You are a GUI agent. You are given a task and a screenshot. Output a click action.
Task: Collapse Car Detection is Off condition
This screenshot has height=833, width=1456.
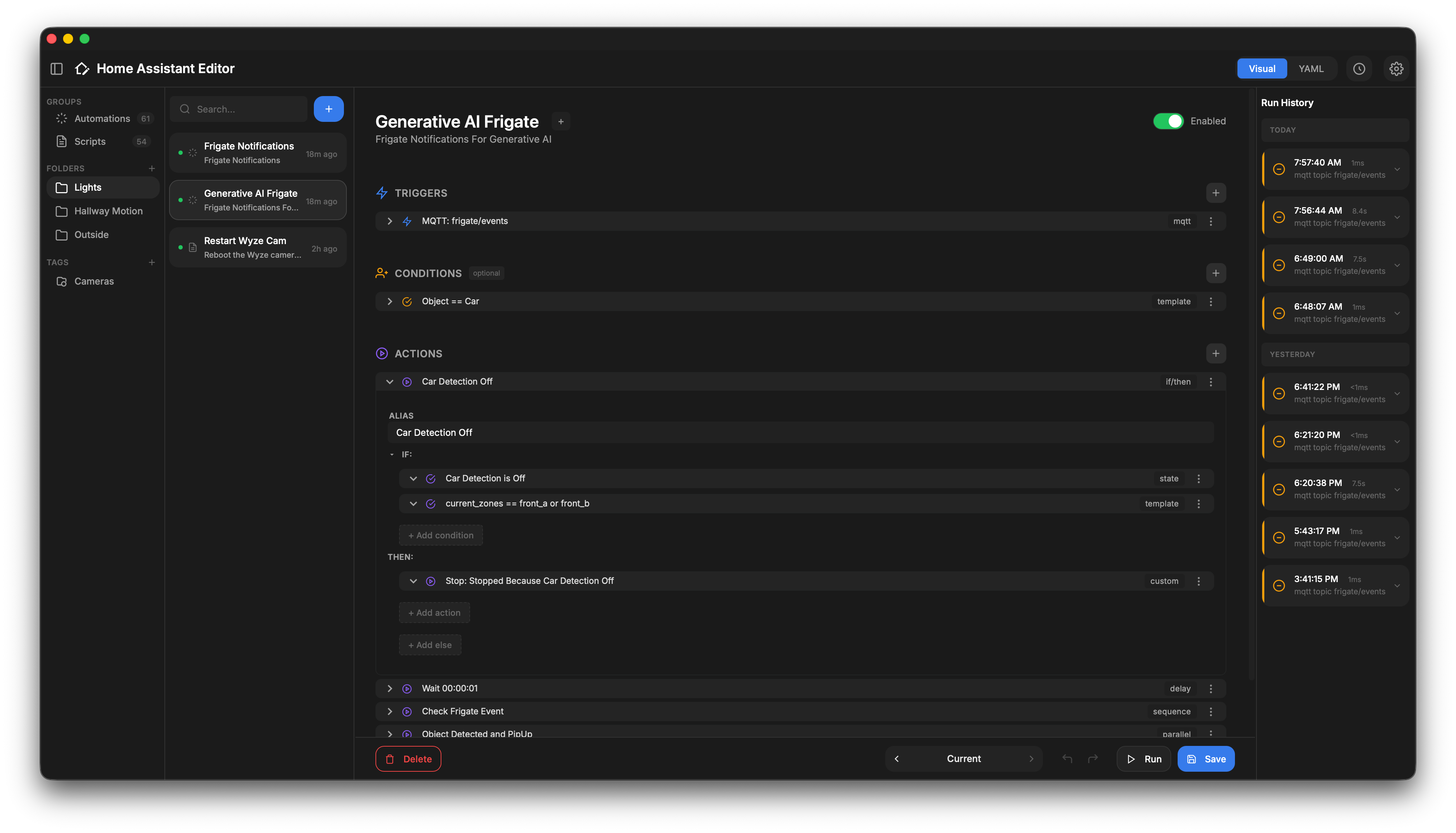(413, 478)
